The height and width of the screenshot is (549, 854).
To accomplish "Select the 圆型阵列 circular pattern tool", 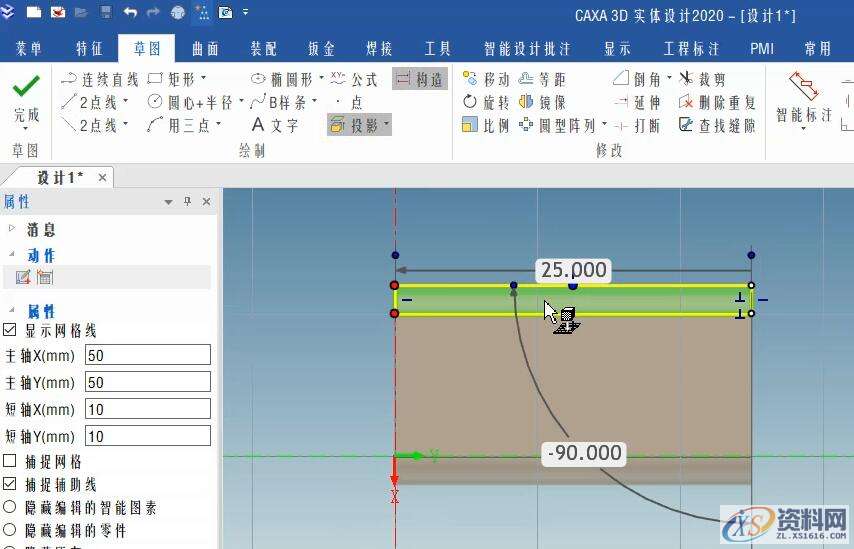I will 557,126.
